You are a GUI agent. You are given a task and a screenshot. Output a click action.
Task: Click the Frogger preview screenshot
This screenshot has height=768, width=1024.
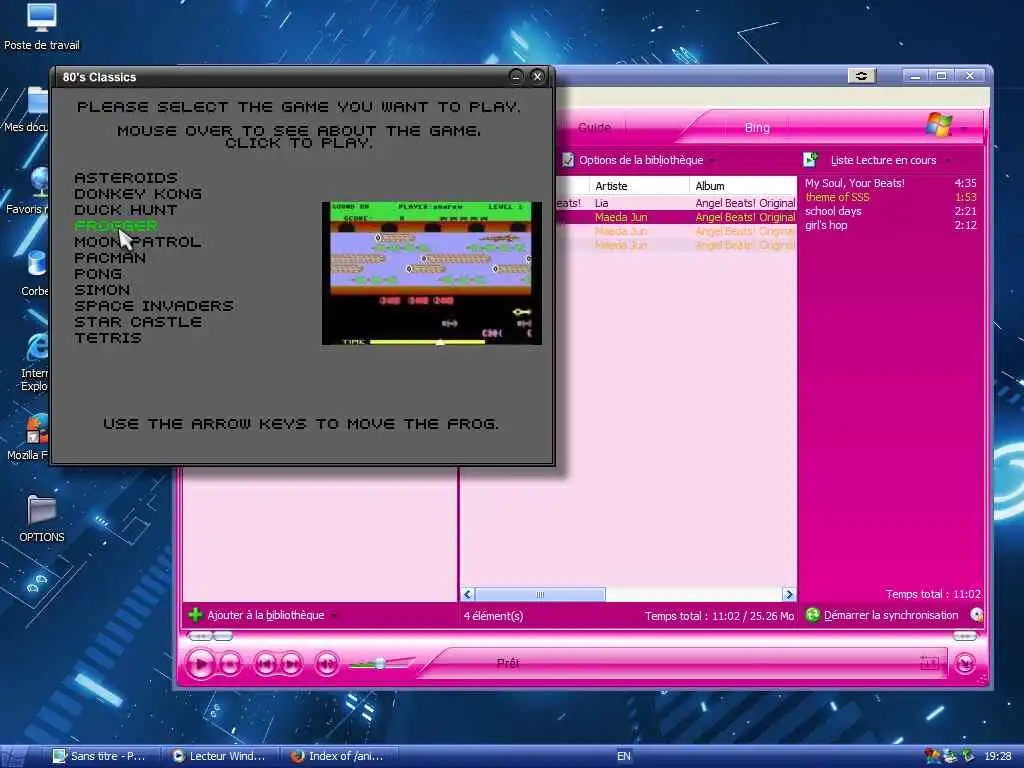432,273
